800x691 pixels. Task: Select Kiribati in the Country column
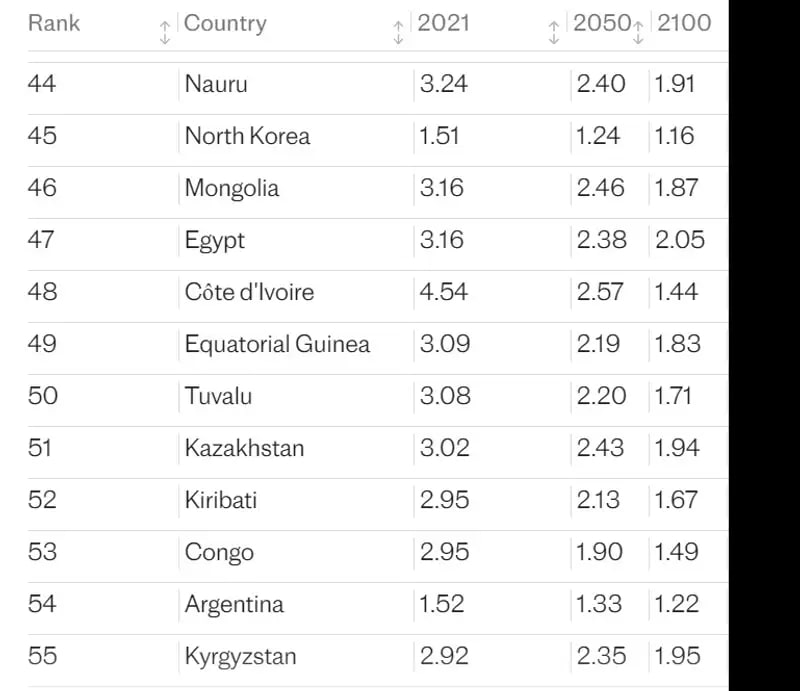click(x=221, y=500)
